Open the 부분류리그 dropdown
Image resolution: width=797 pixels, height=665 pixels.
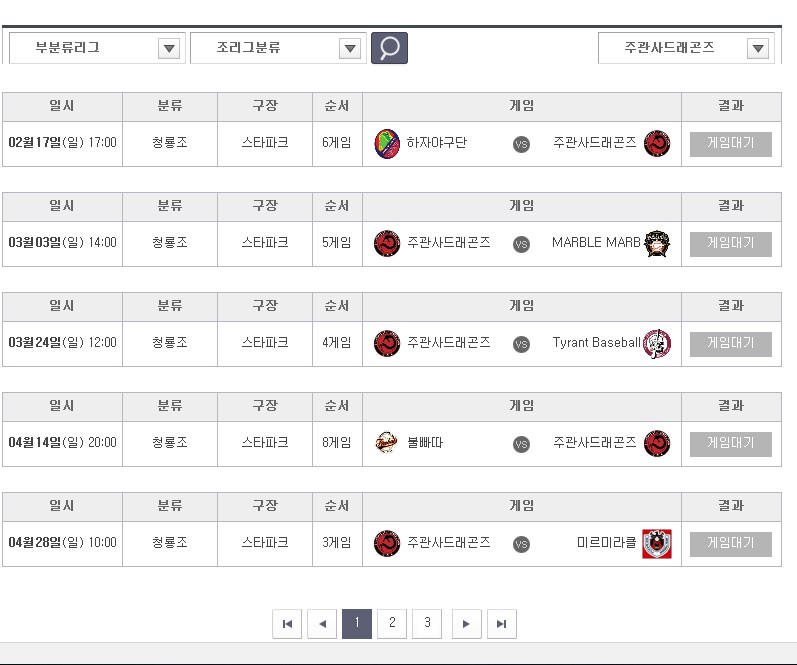[x=95, y=48]
